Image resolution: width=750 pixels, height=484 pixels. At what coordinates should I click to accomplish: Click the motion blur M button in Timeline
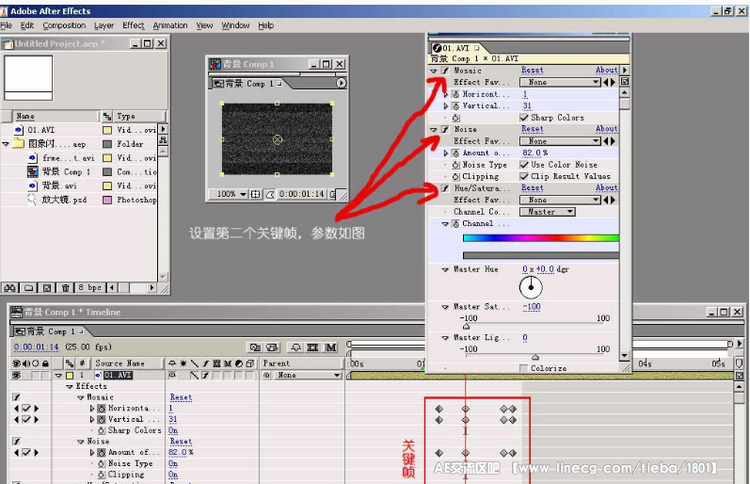[x=331, y=347]
